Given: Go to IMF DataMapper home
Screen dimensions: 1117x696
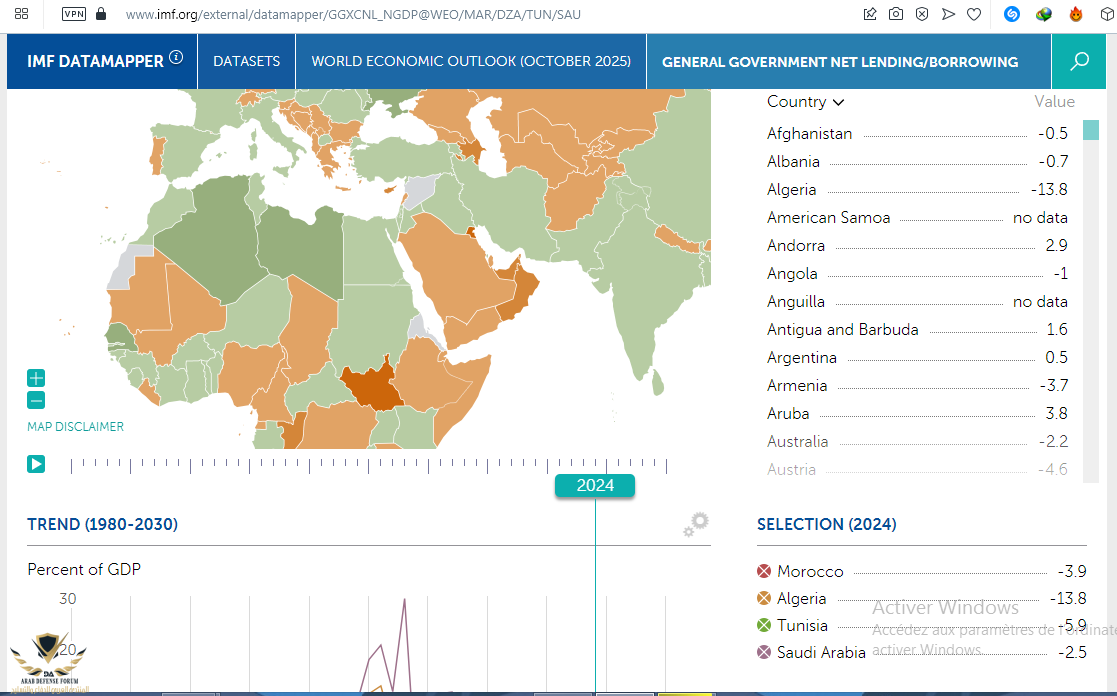Looking at the screenshot, I should tap(95, 62).
